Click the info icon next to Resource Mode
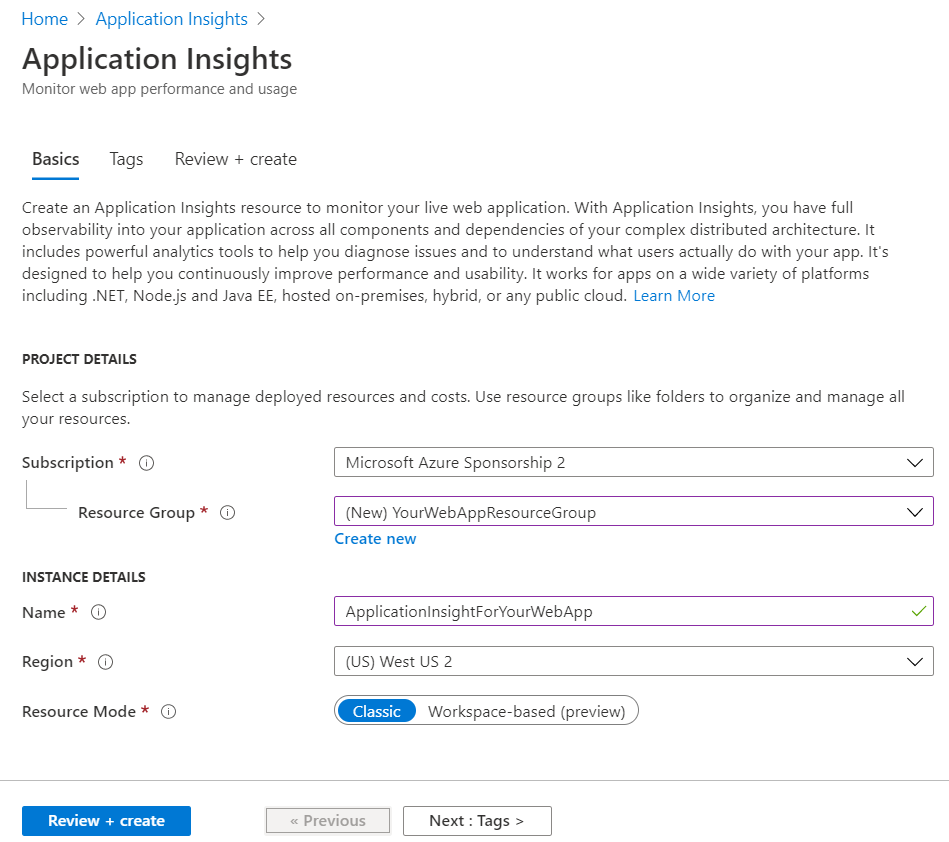Viewport: 949px width, 842px height. pos(169,712)
